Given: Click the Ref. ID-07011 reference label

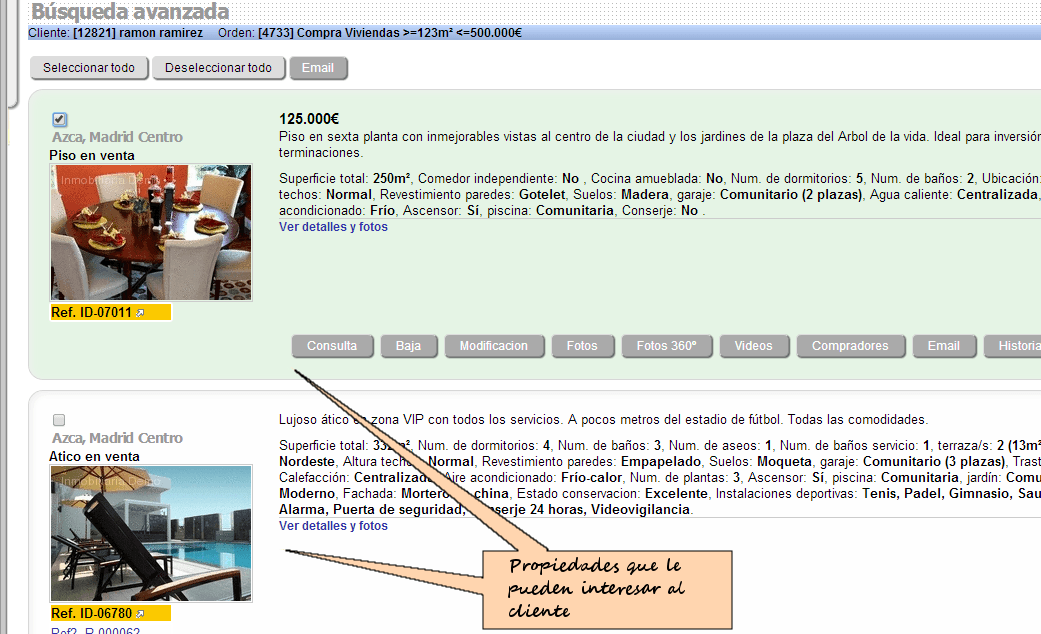Looking at the screenshot, I should point(91,313).
